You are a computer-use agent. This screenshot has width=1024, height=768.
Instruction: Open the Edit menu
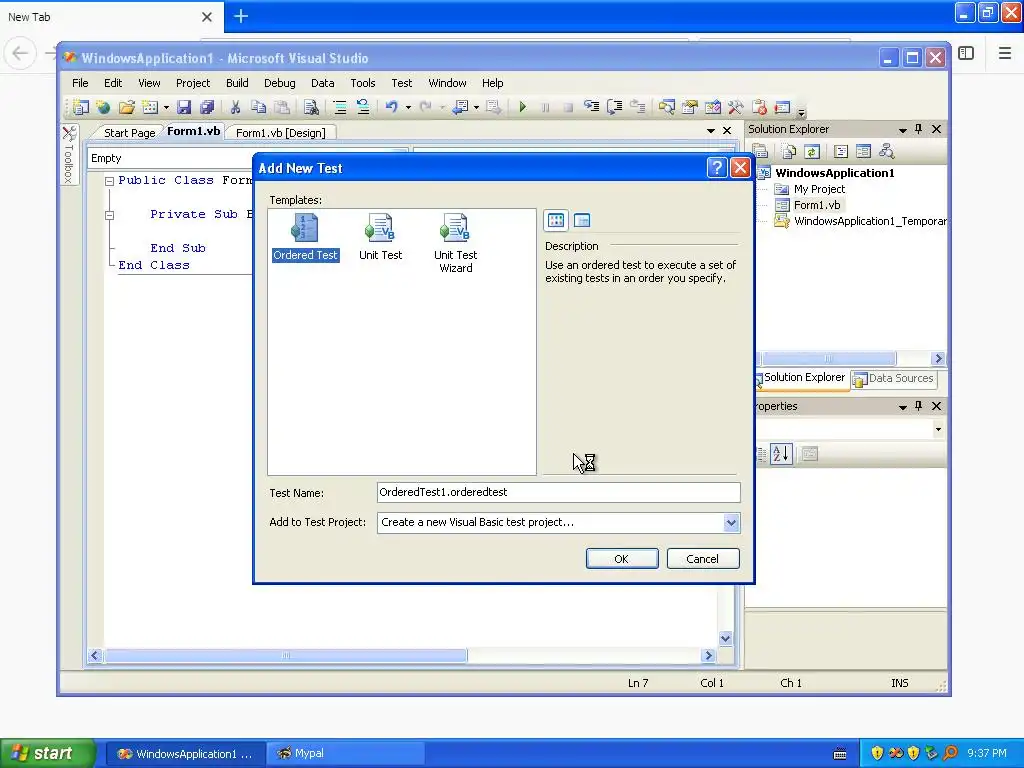coord(113,83)
